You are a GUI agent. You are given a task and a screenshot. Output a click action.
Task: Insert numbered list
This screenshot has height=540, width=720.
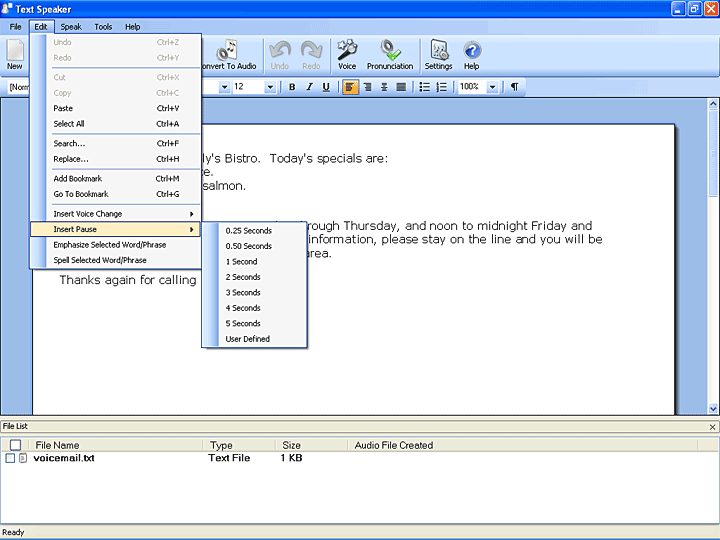[442, 87]
